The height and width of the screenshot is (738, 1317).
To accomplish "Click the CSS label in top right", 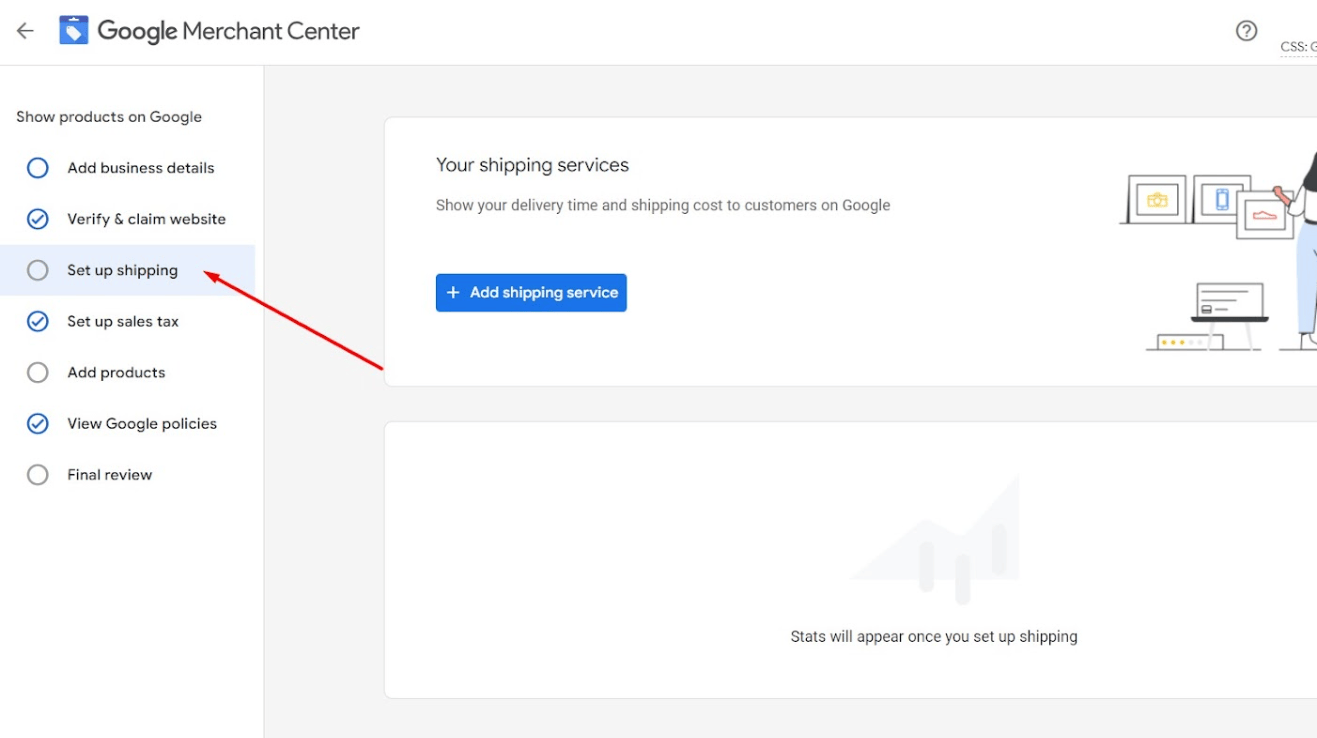I will coord(1298,47).
